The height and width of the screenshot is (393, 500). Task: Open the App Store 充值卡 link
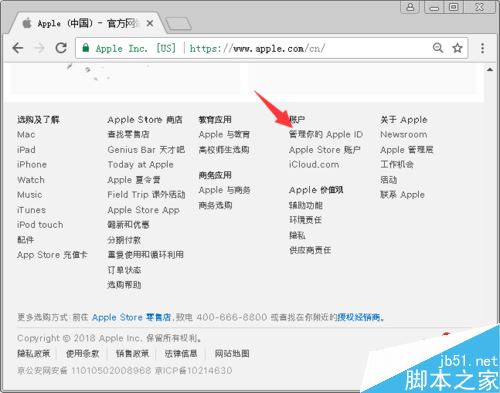pyautogui.click(x=52, y=255)
